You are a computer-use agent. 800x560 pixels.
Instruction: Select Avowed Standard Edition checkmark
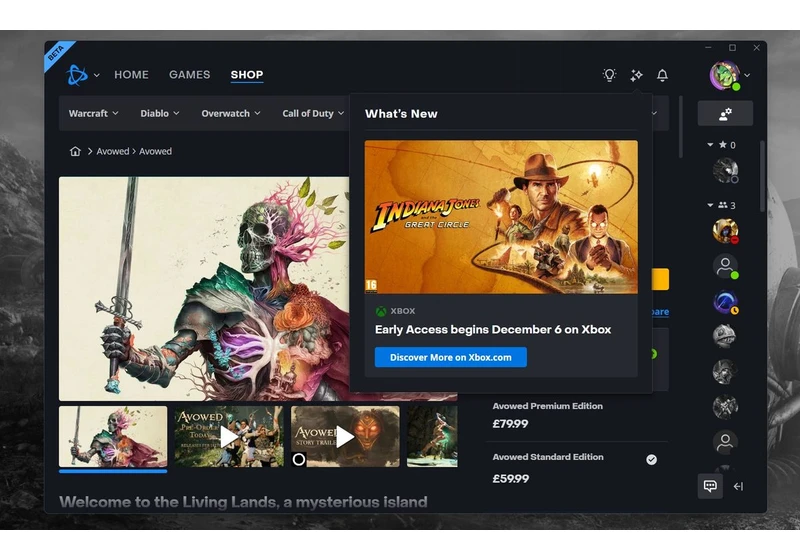(x=652, y=460)
